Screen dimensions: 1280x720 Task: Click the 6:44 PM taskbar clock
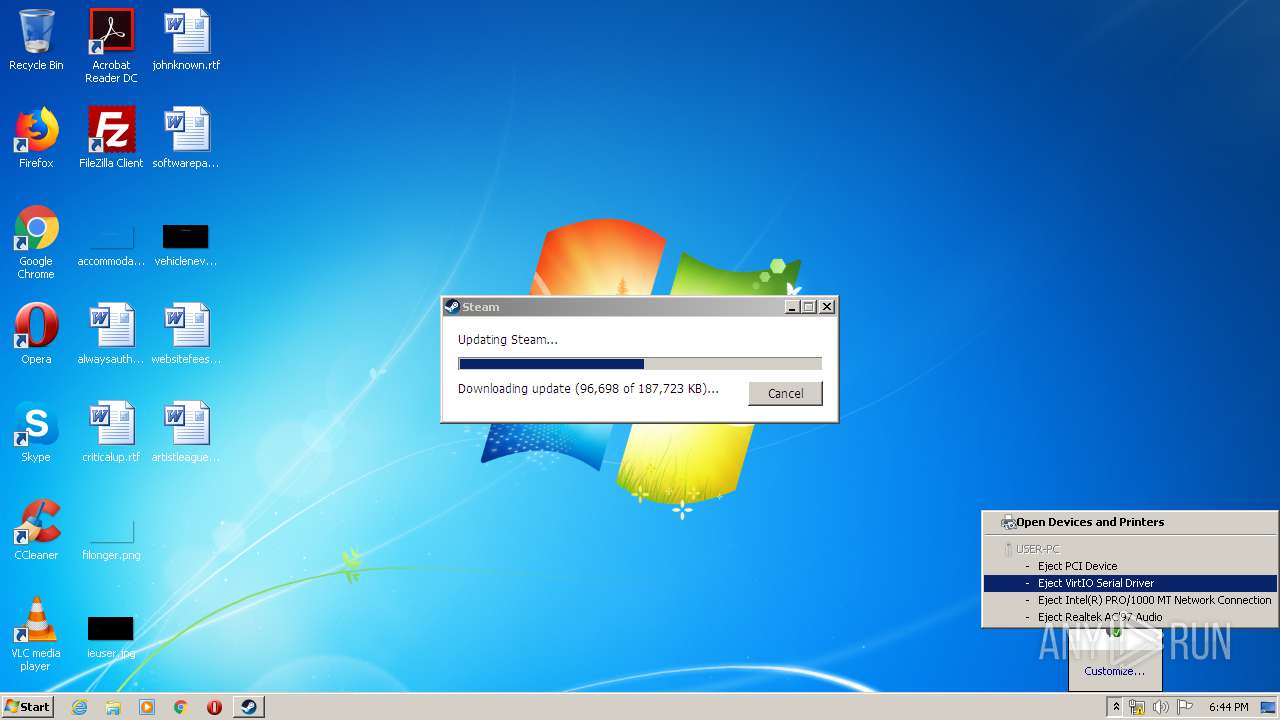point(1228,707)
